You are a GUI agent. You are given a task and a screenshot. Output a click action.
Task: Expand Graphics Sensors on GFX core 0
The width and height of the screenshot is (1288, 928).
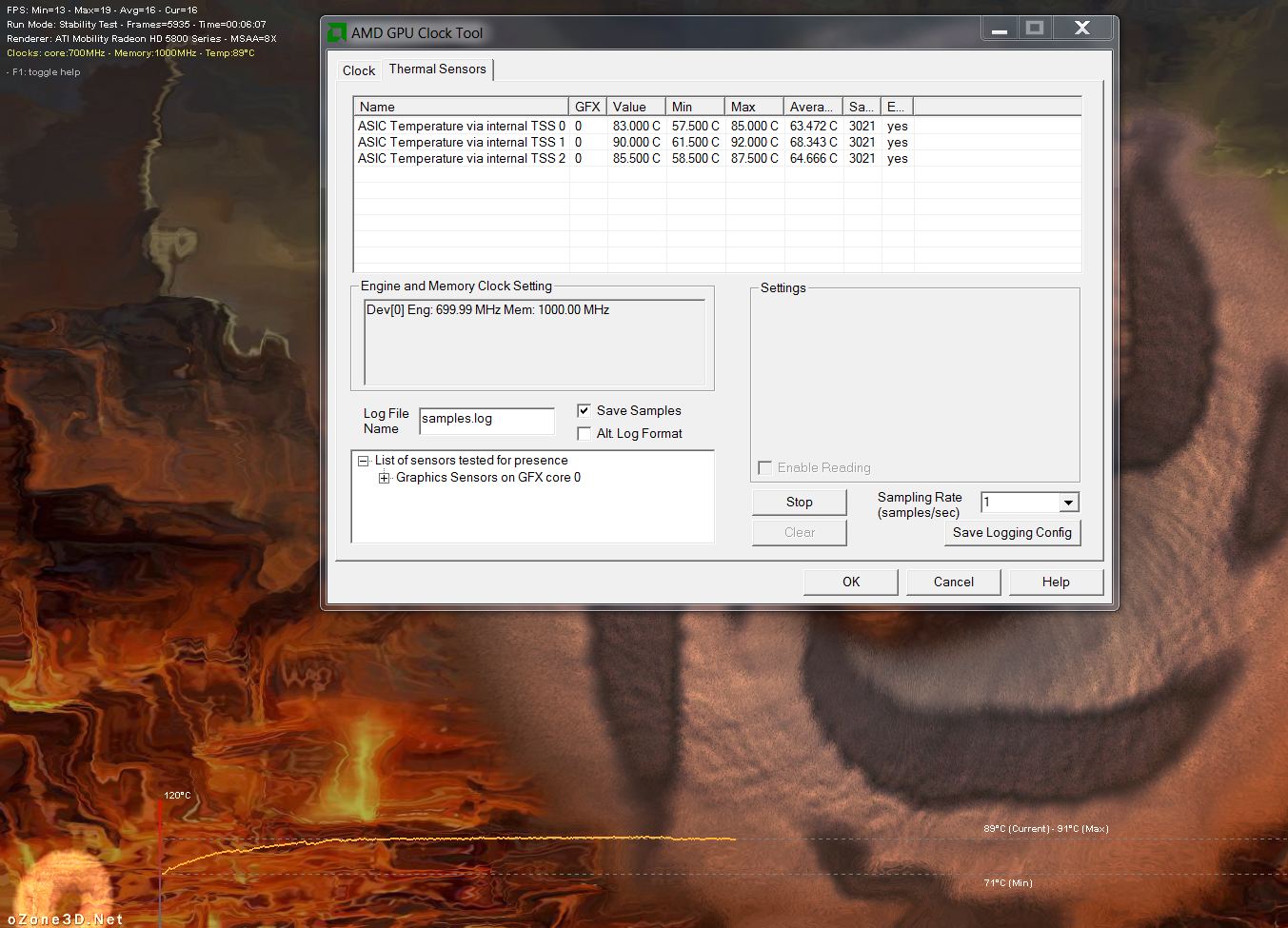384,478
